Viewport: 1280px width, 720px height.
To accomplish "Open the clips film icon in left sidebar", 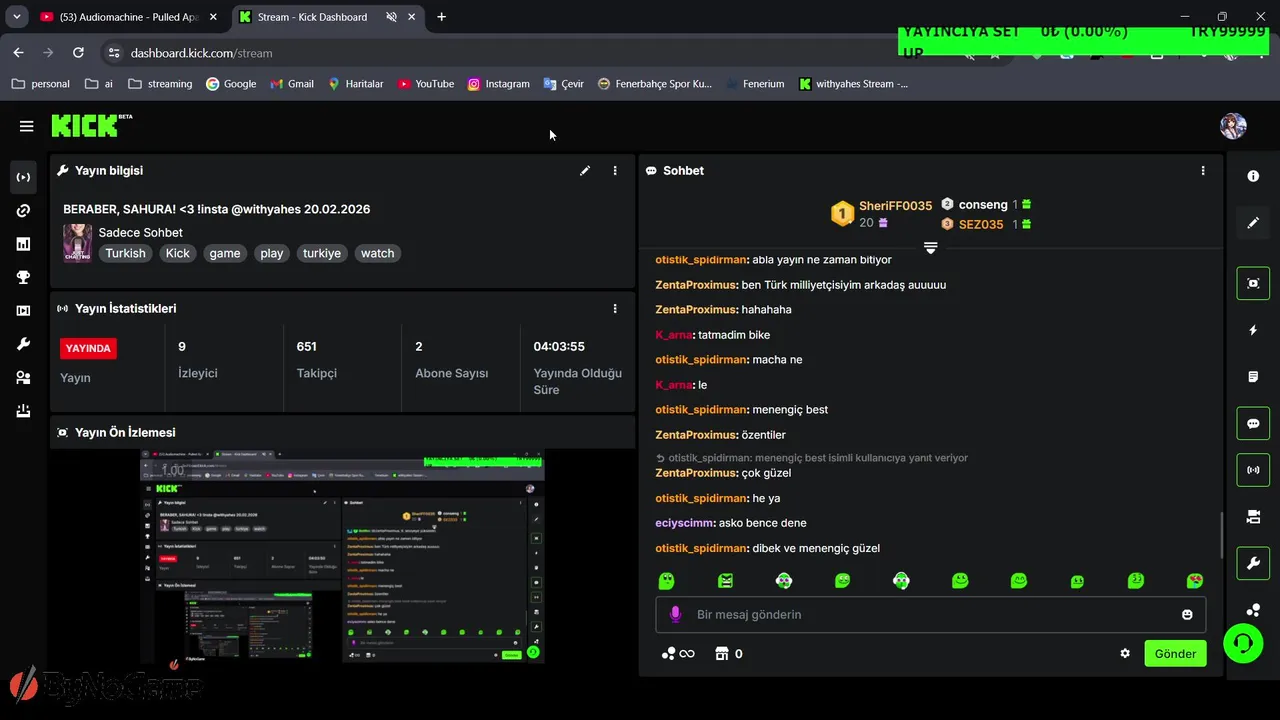I will coord(23,311).
